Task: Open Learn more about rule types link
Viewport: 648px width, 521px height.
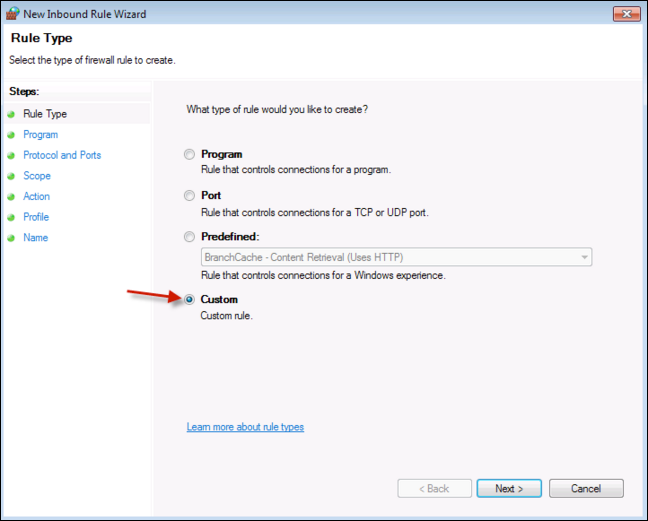Action: (245, 427)
